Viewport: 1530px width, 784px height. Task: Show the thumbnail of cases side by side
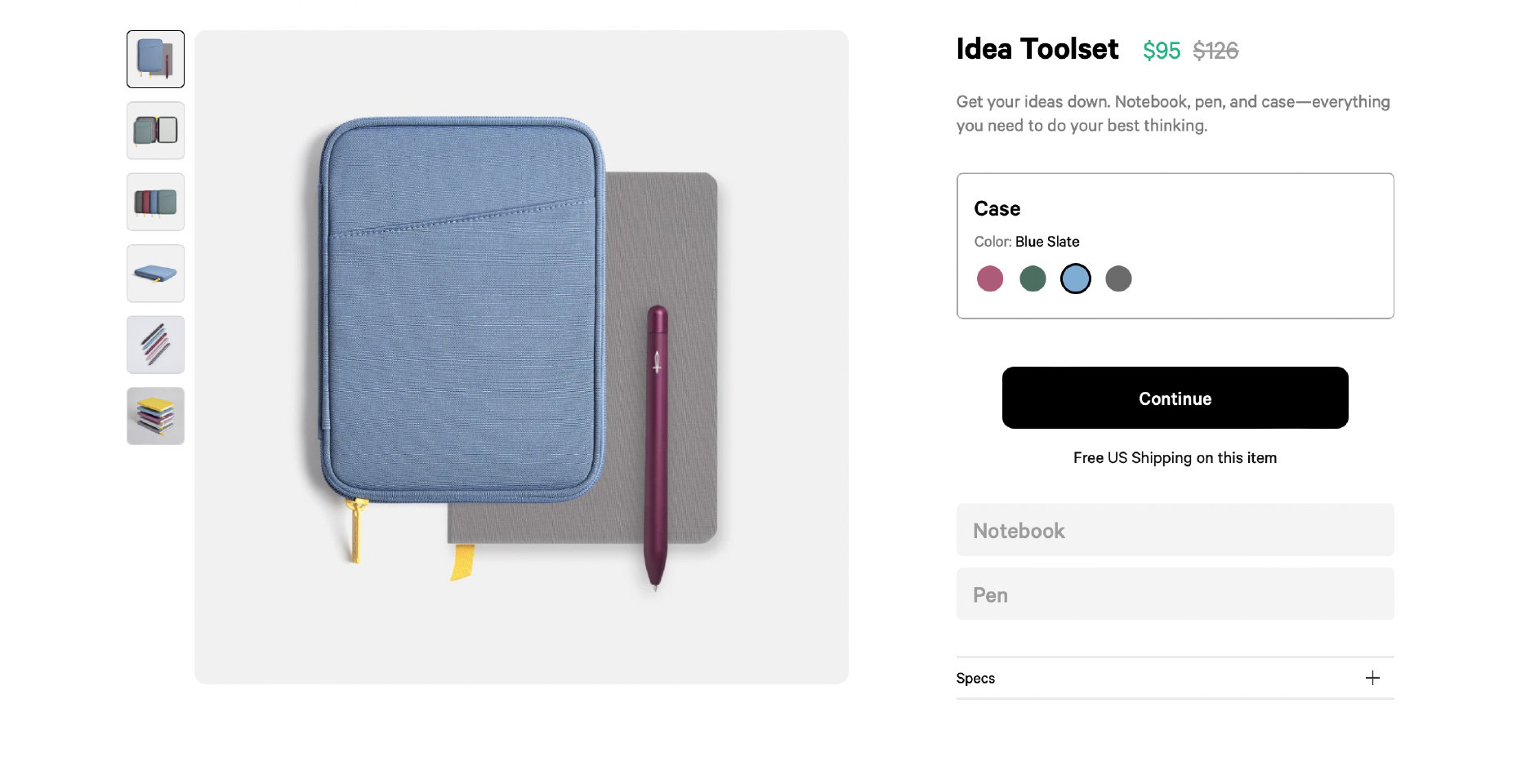pyautogui.click(x=155, y=202)
